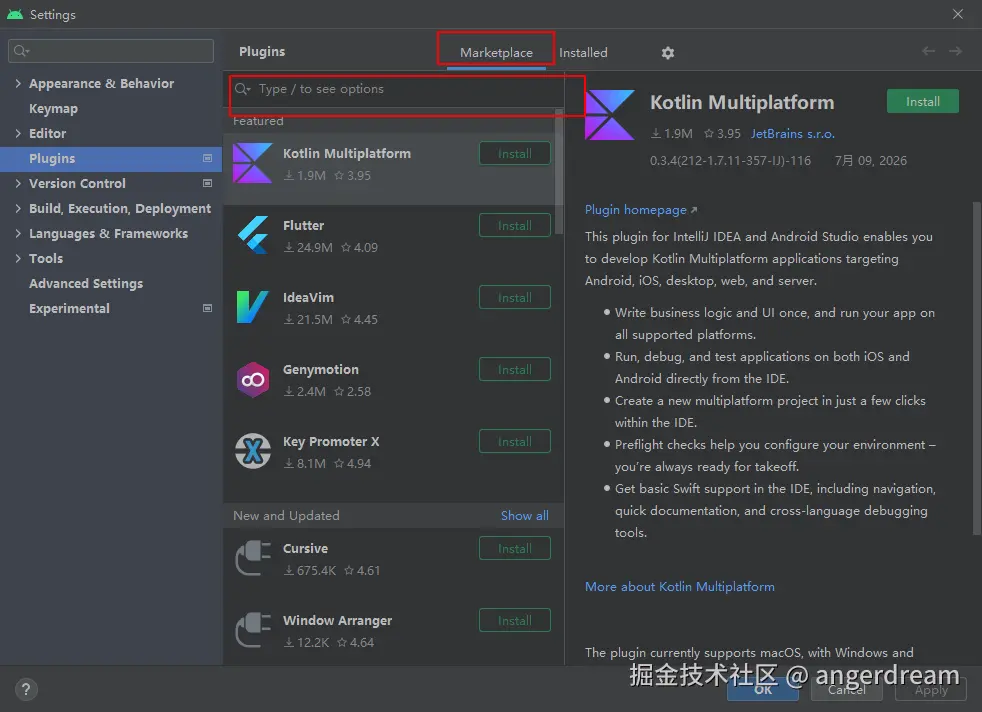Viewport: 982px width, 712px height.
Task: Select the Flutter plugin name
Action: (303, 225)
